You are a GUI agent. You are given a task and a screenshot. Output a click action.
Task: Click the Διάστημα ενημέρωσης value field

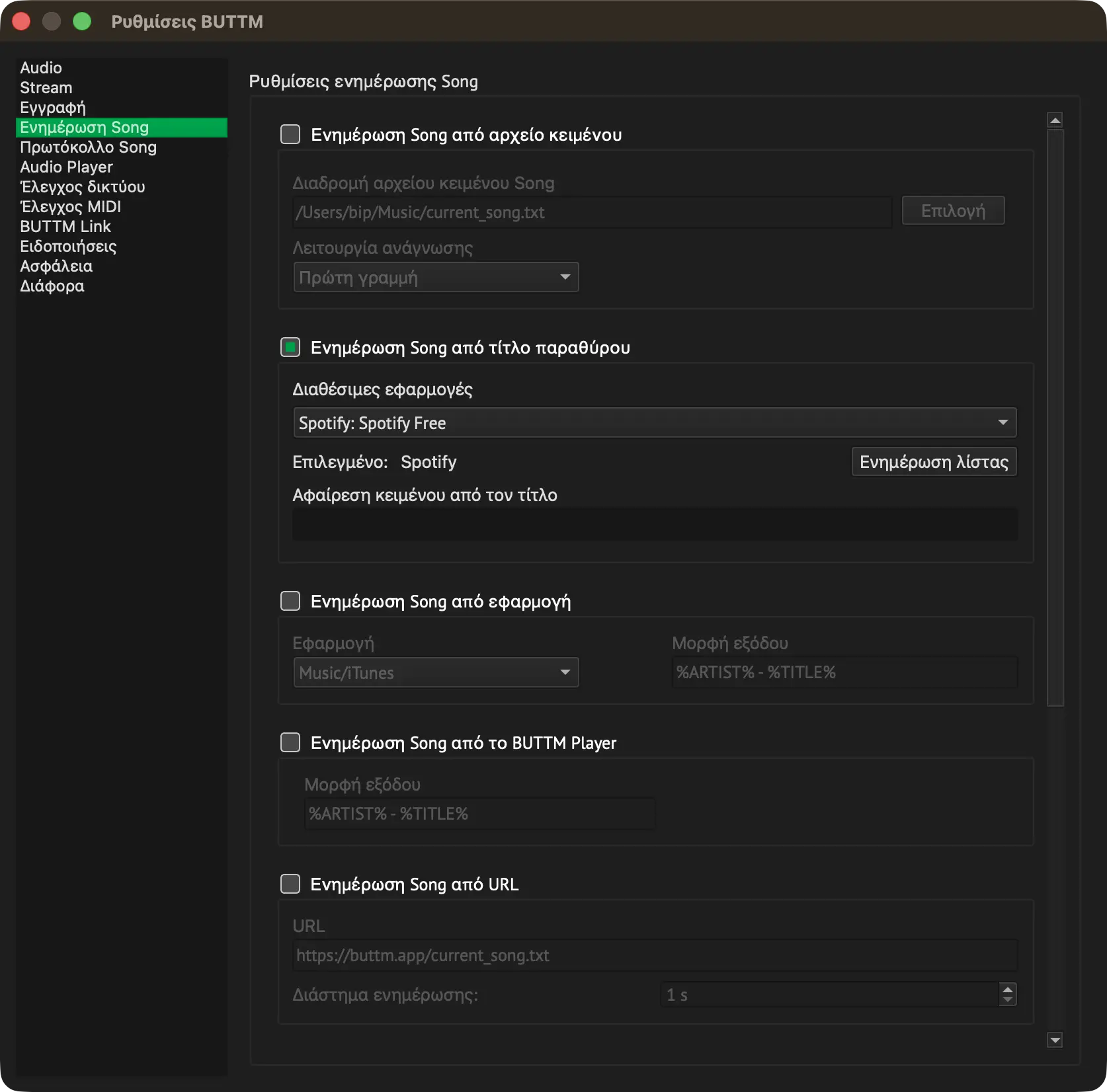(830, 995)
